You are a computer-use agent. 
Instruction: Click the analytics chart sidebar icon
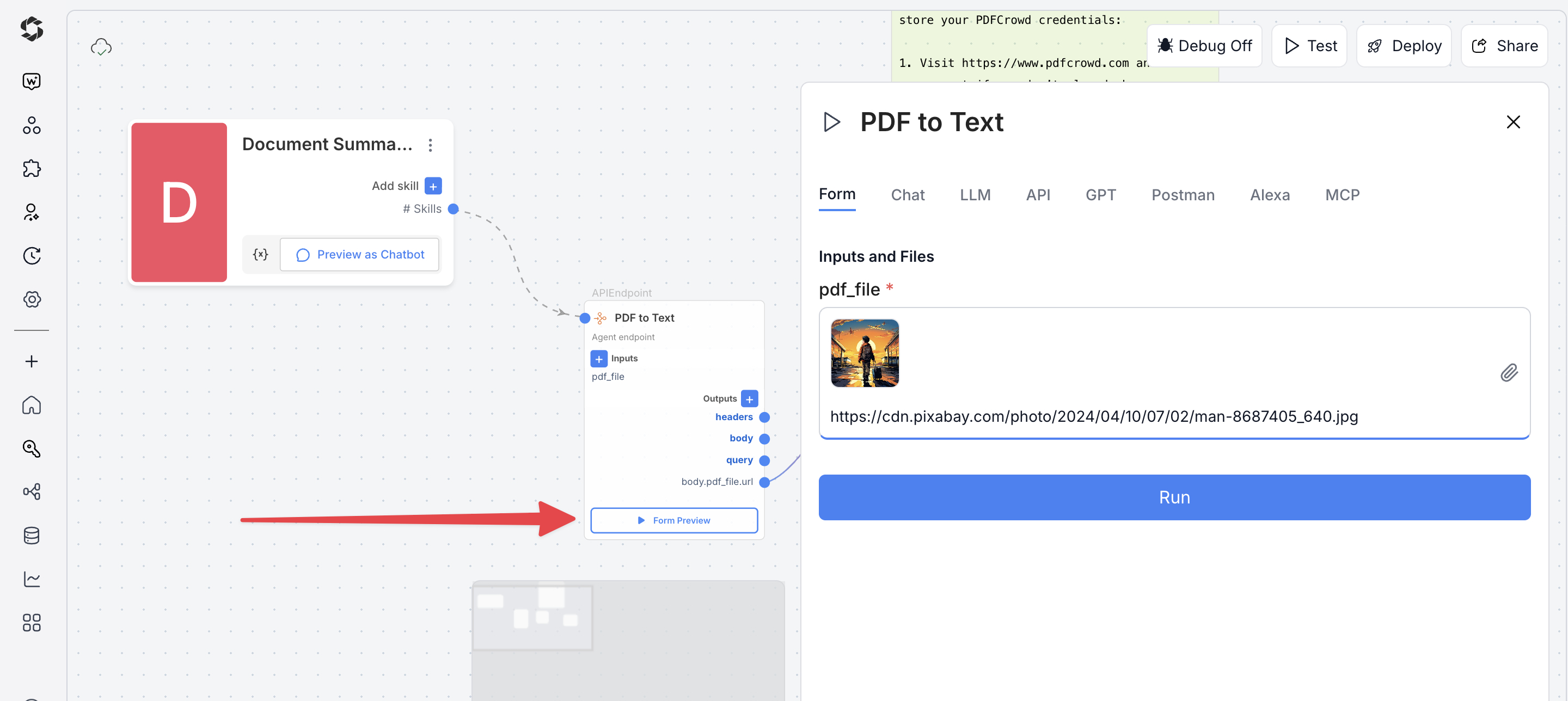pos(32,579)
